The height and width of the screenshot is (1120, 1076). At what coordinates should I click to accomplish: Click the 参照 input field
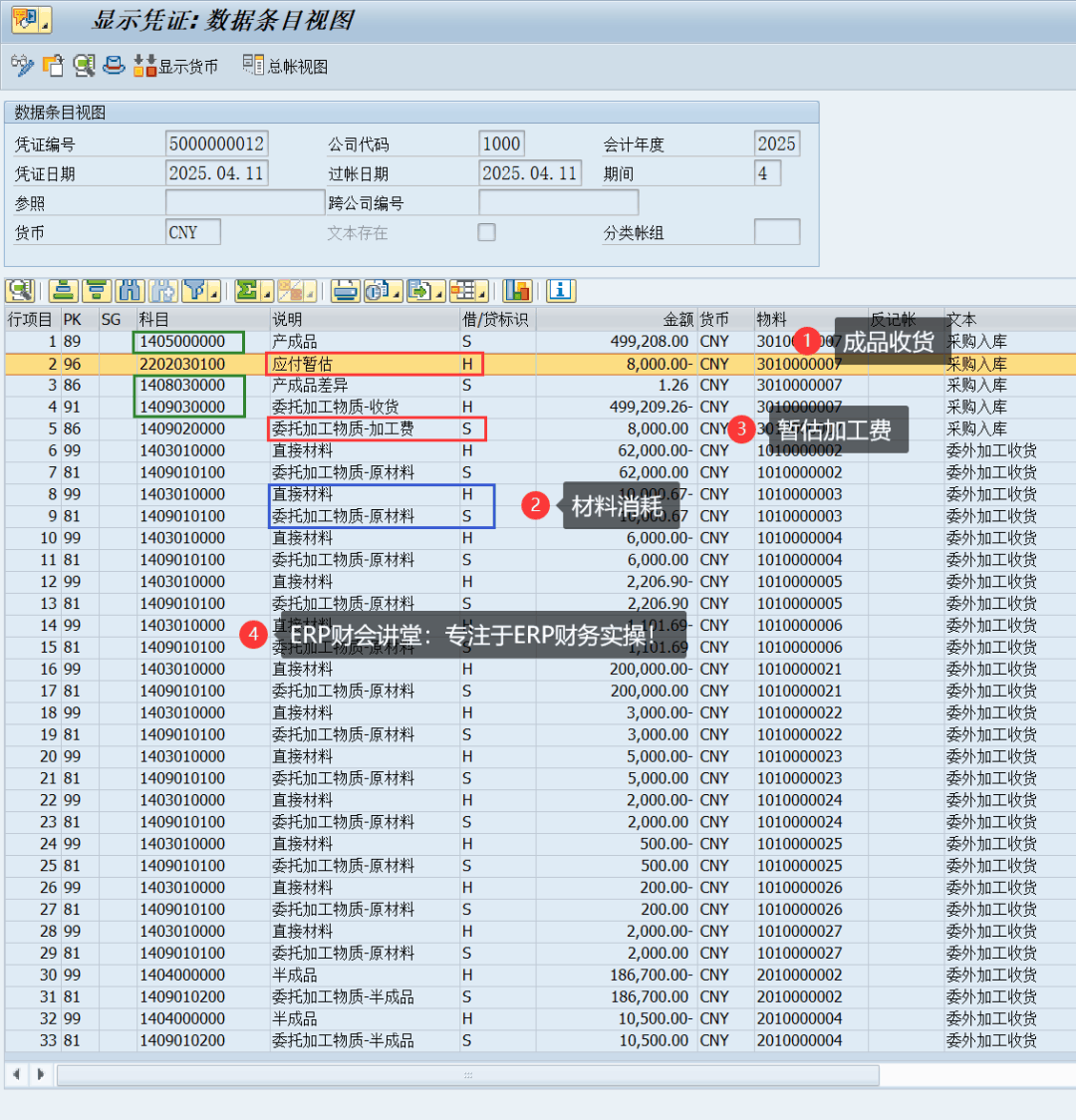244,203
